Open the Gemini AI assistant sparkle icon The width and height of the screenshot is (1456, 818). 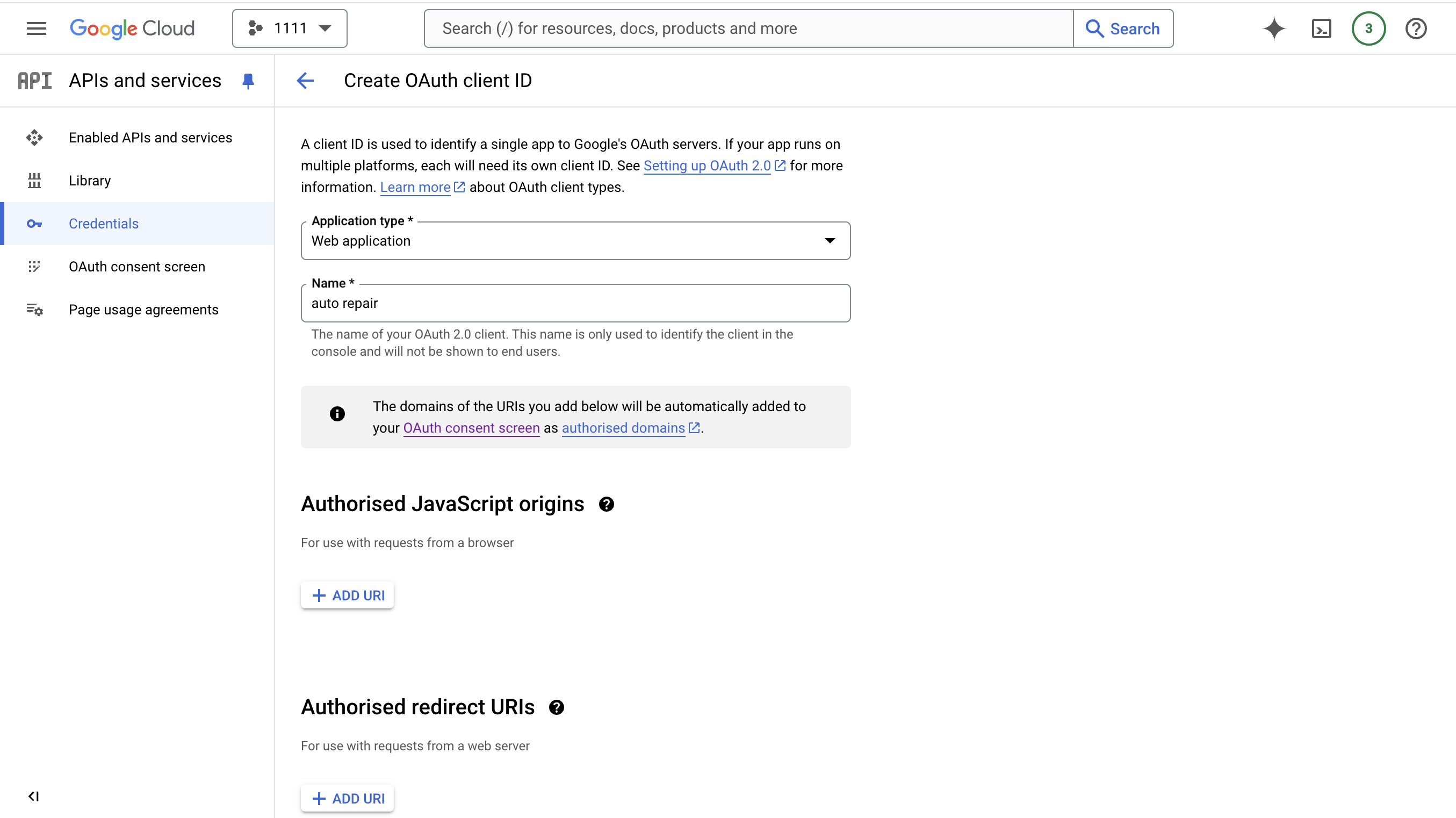click(x=1274, y=28)
